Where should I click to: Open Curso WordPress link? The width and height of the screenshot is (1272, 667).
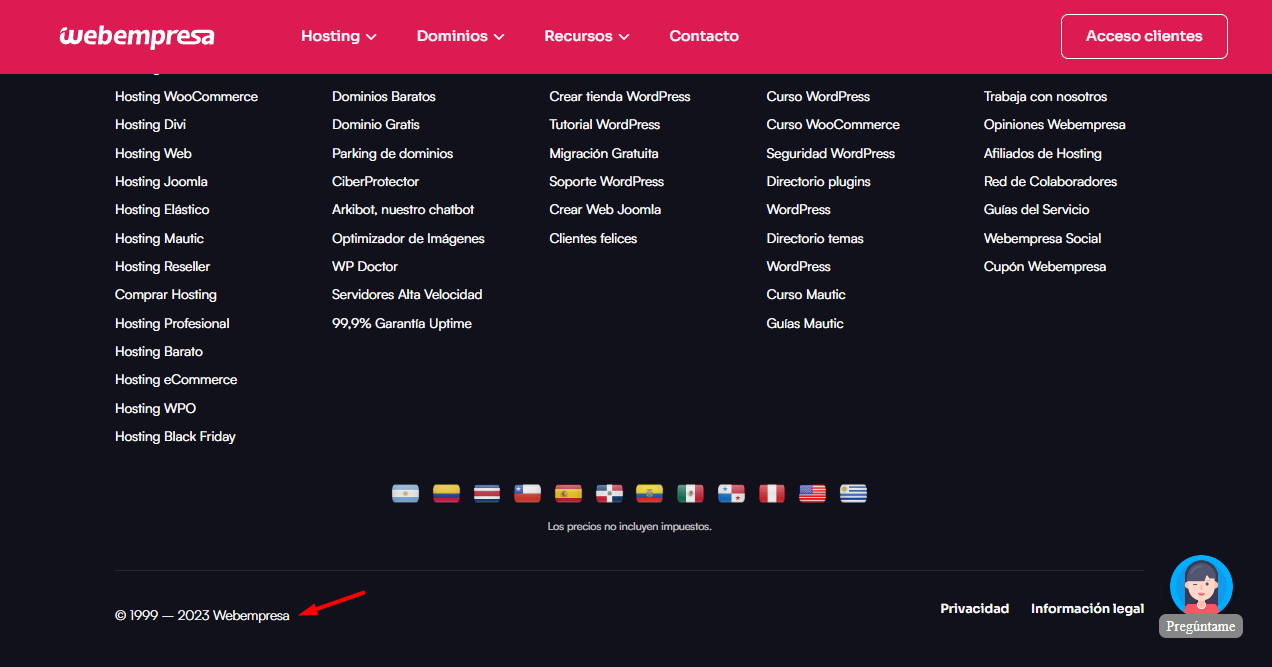[818, 97]
